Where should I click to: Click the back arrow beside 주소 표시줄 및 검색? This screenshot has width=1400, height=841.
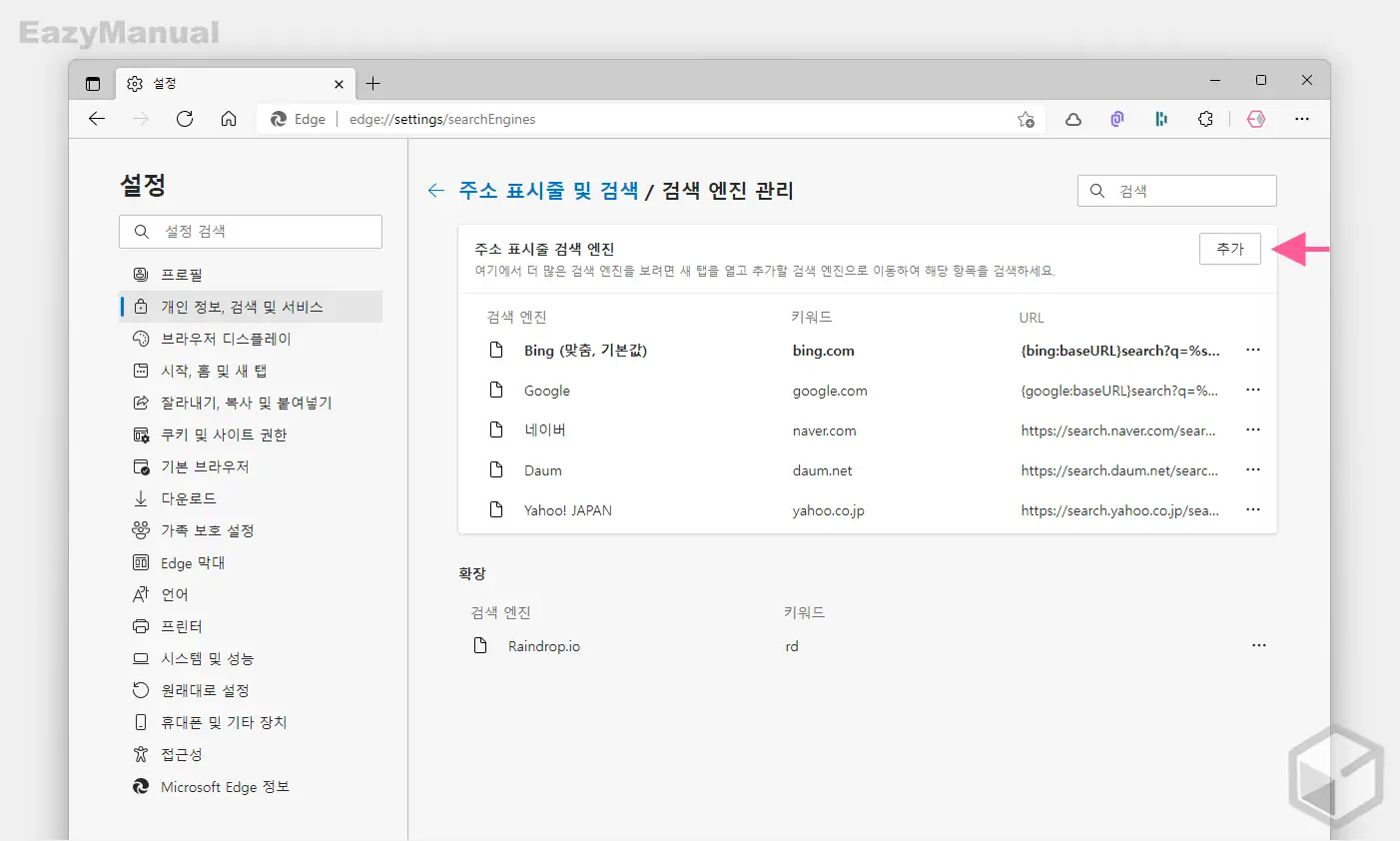pyautogui.click(x=436, y=191)
